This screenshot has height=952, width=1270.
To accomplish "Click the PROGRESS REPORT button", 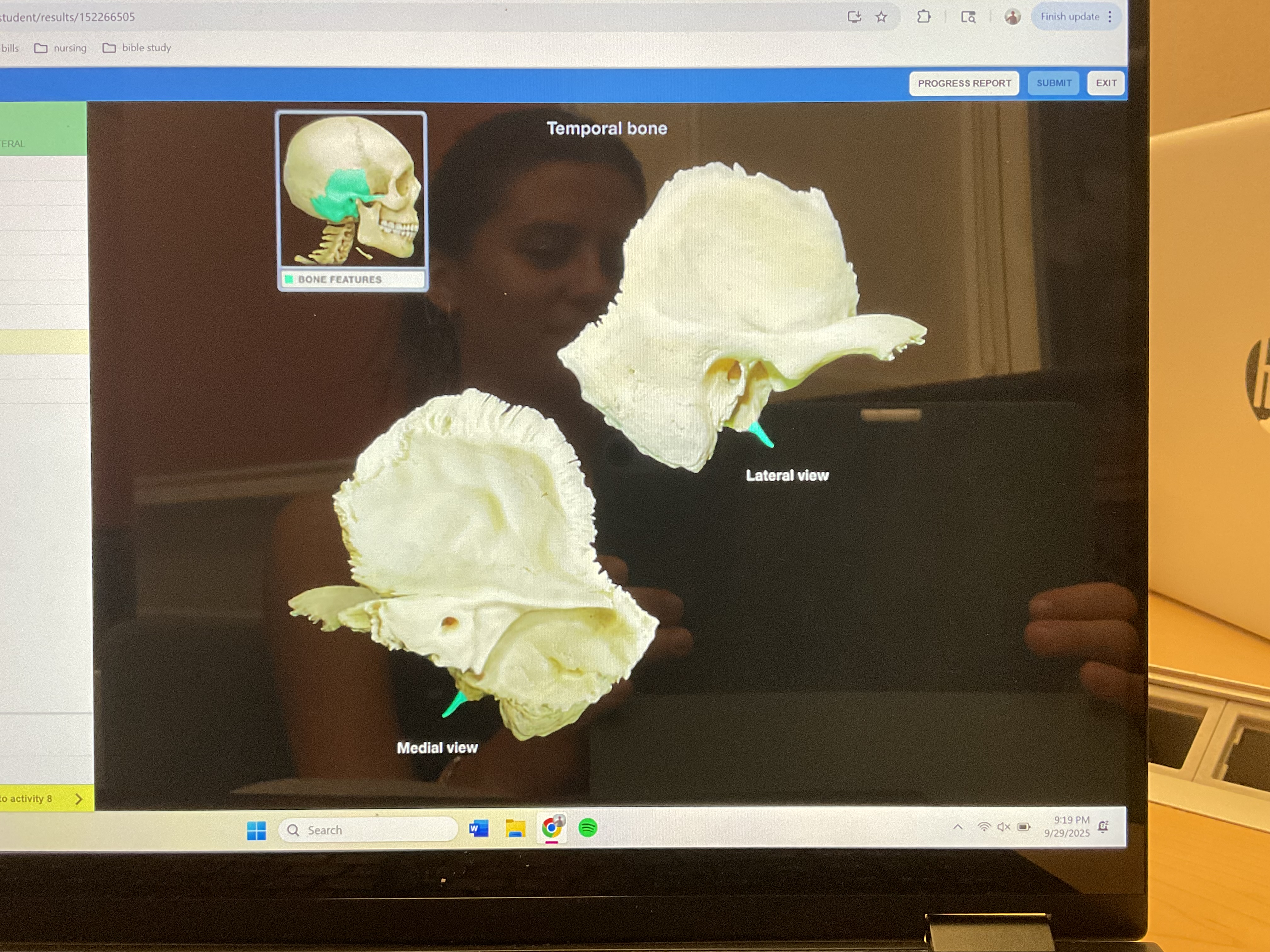I will pyautogui.click(x=964, y=83).
